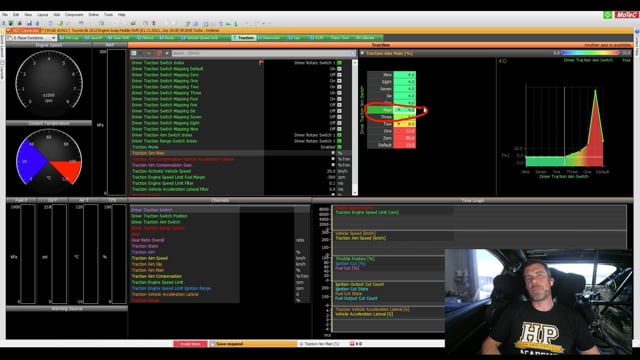The height and width of the screenshot is (360, 640).
Task: Click the flag icon on Driver Traction Switch Index row
Action: [x=261, y=62]
